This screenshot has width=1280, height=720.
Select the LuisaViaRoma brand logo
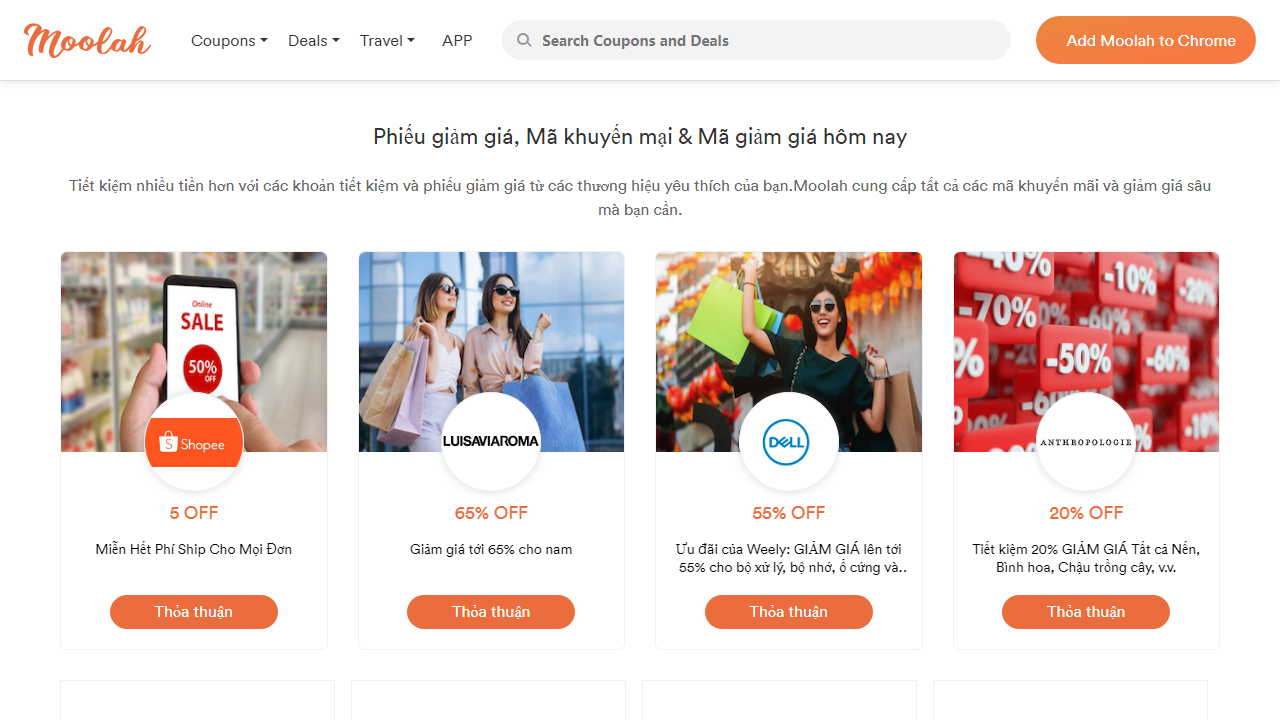point(490,441)
